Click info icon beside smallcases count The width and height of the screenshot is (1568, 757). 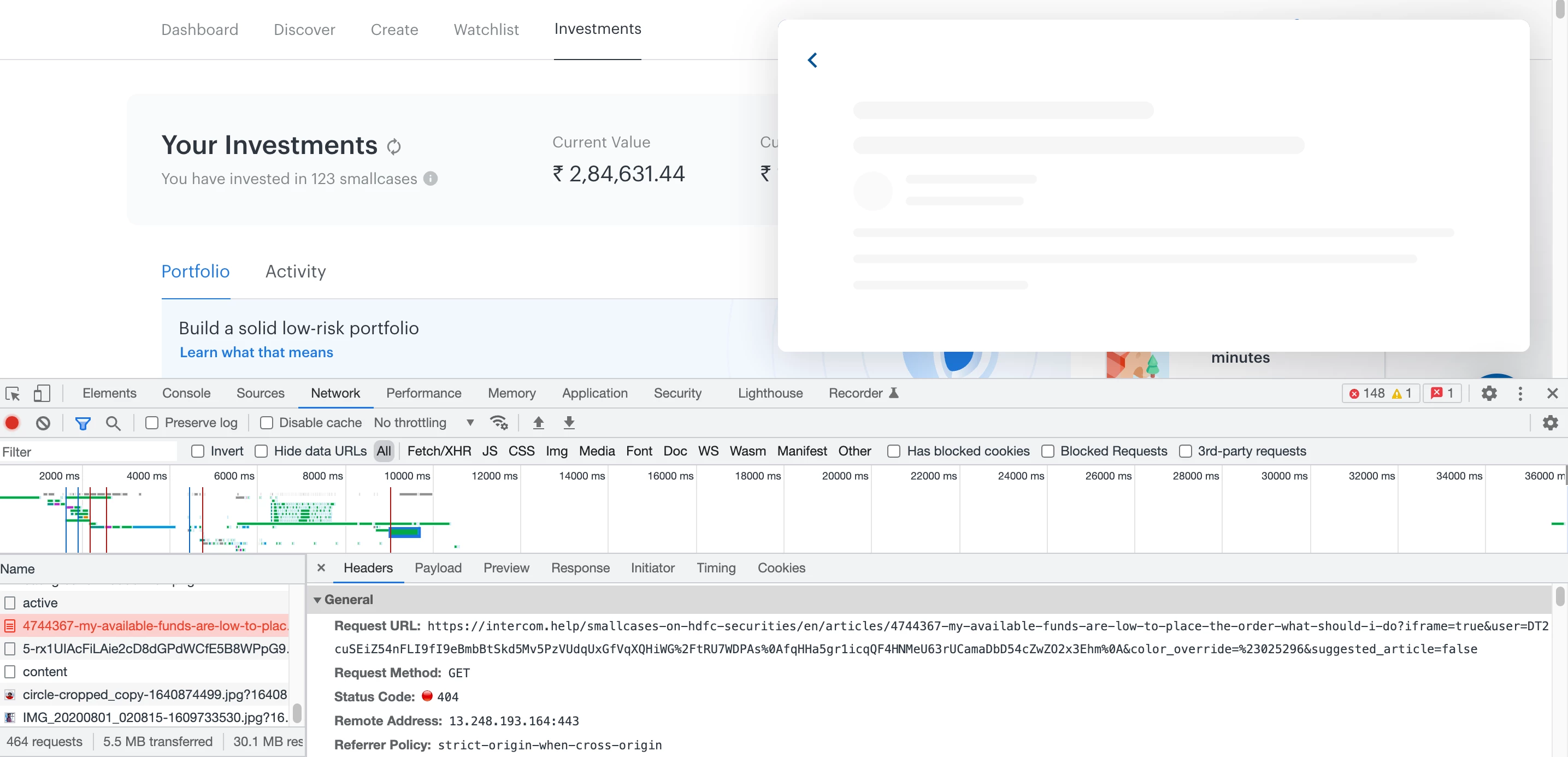431,179
